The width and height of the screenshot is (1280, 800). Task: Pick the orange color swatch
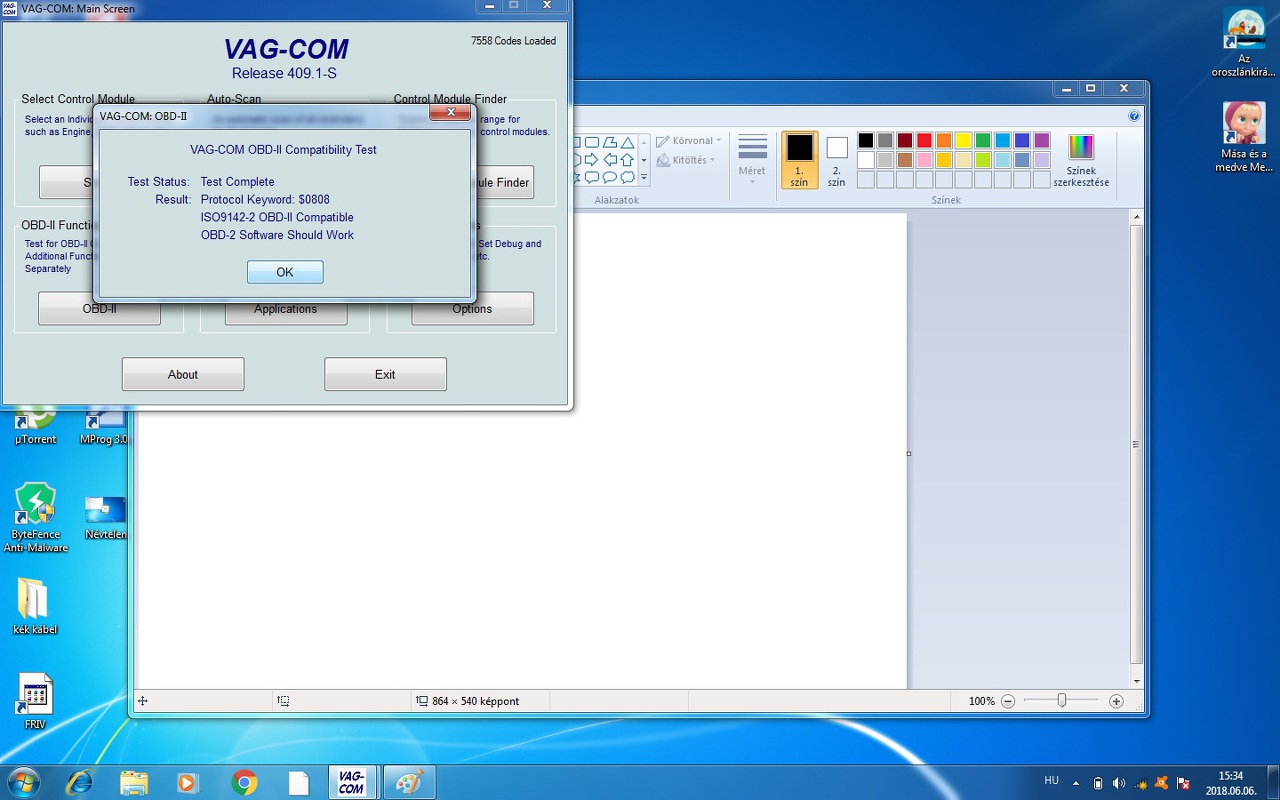[944, 141]
